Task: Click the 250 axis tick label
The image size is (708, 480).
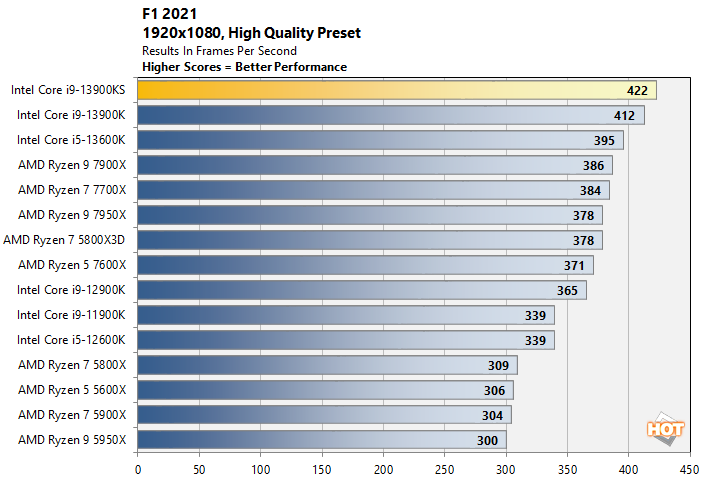Action: click(x=444, y=470)
